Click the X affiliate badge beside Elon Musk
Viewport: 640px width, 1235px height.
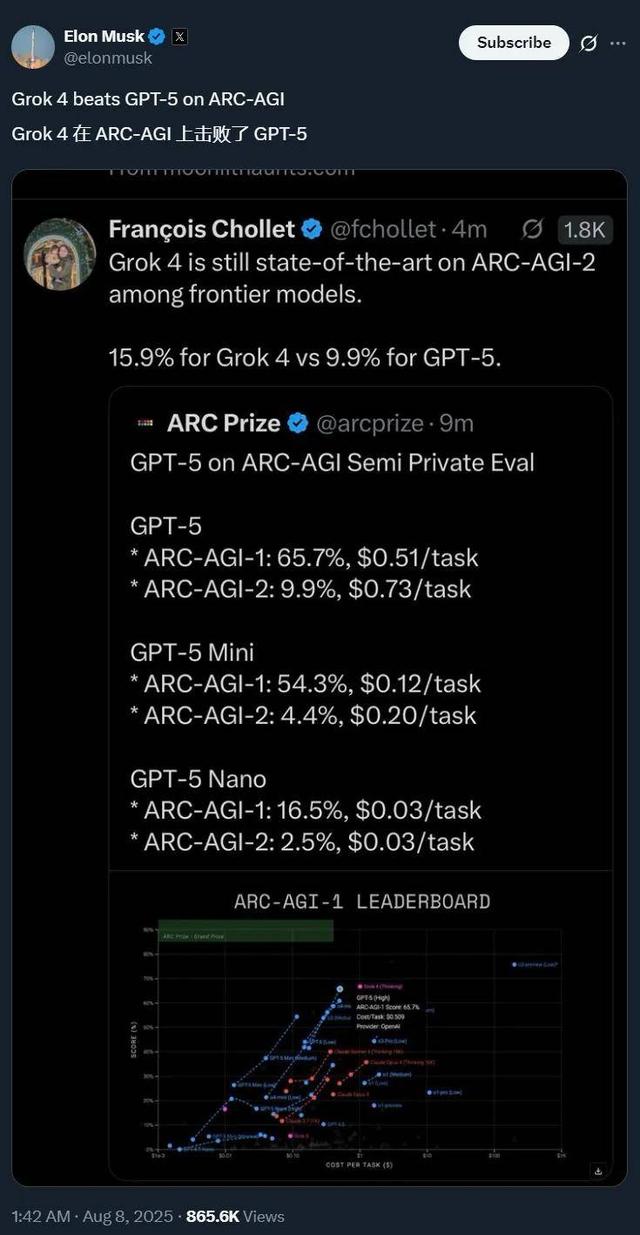click(179, 36)
